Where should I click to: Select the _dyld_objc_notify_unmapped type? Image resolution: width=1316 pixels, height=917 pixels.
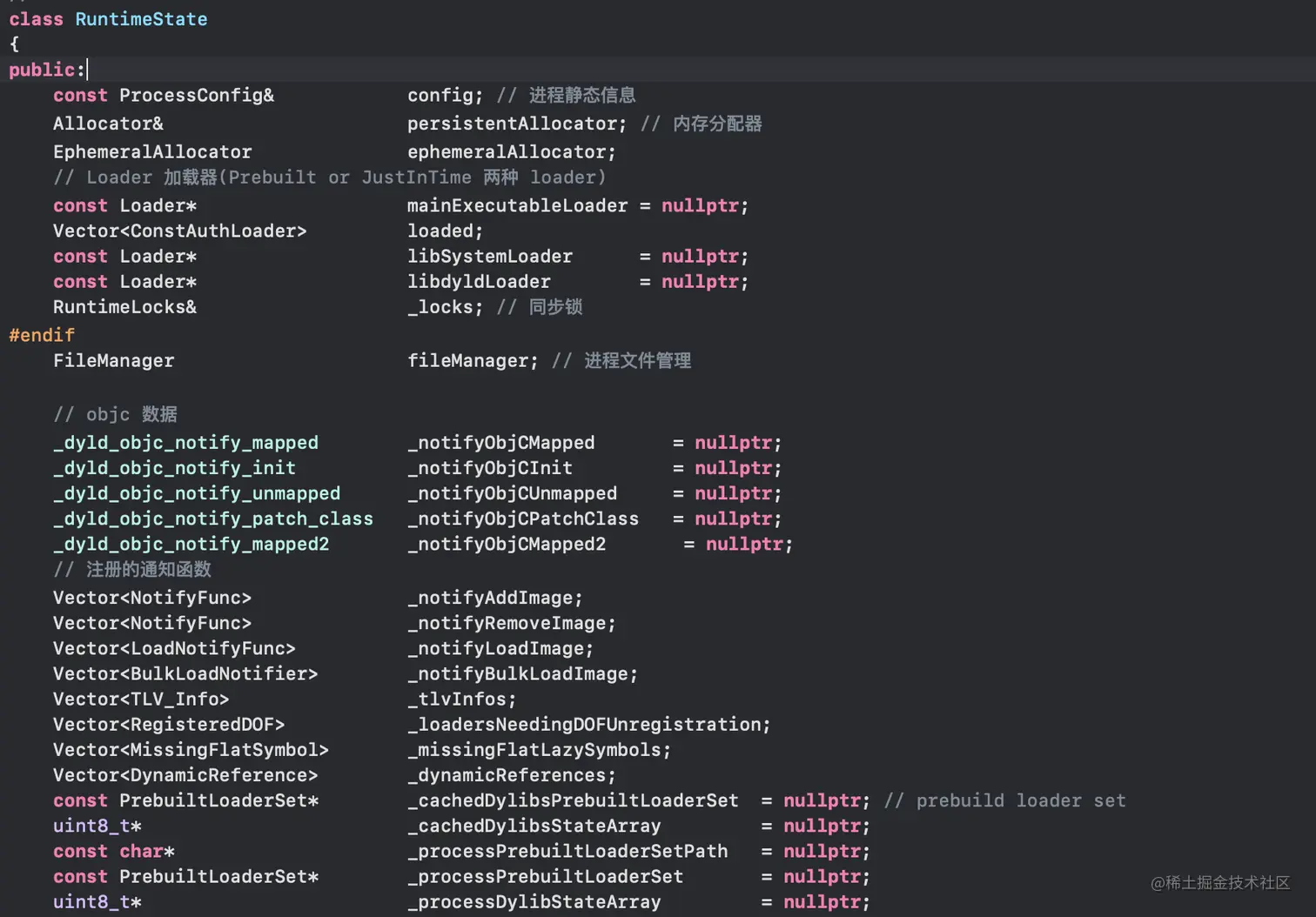(197, 493)
